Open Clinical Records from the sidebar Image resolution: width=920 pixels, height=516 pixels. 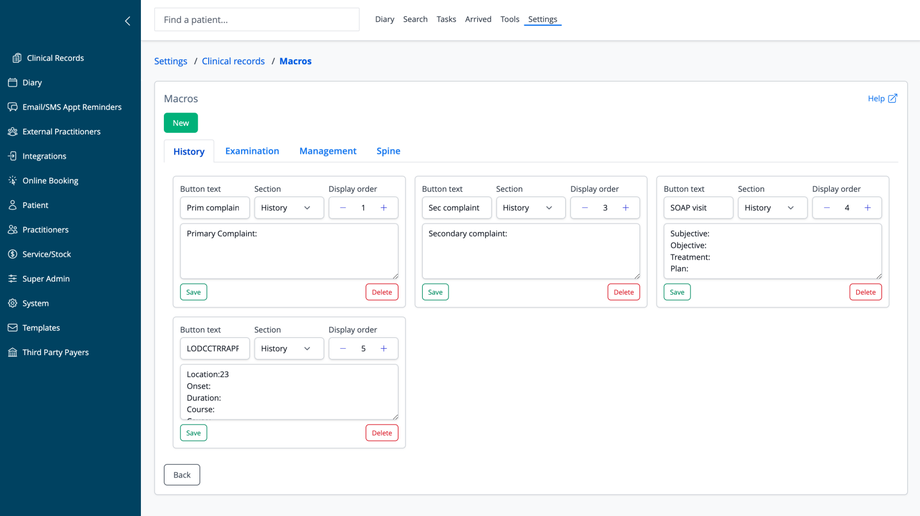click(x=55, y=58)
